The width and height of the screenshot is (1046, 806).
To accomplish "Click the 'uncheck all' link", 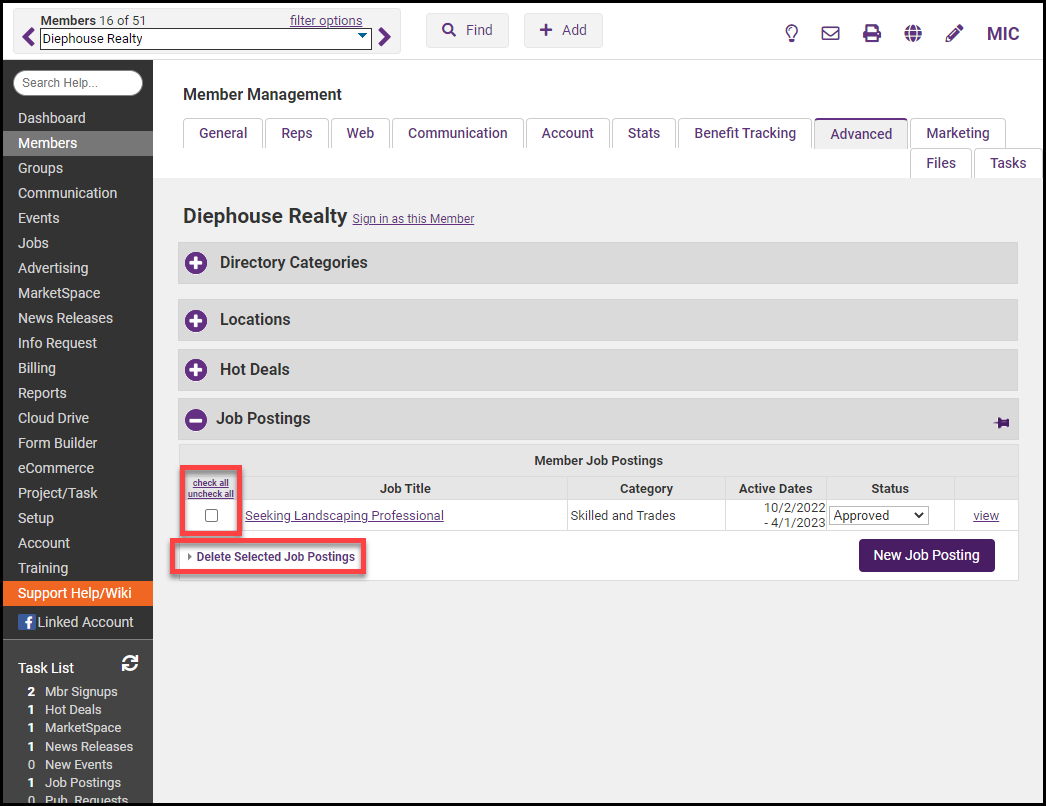I will tap(211, 494).
